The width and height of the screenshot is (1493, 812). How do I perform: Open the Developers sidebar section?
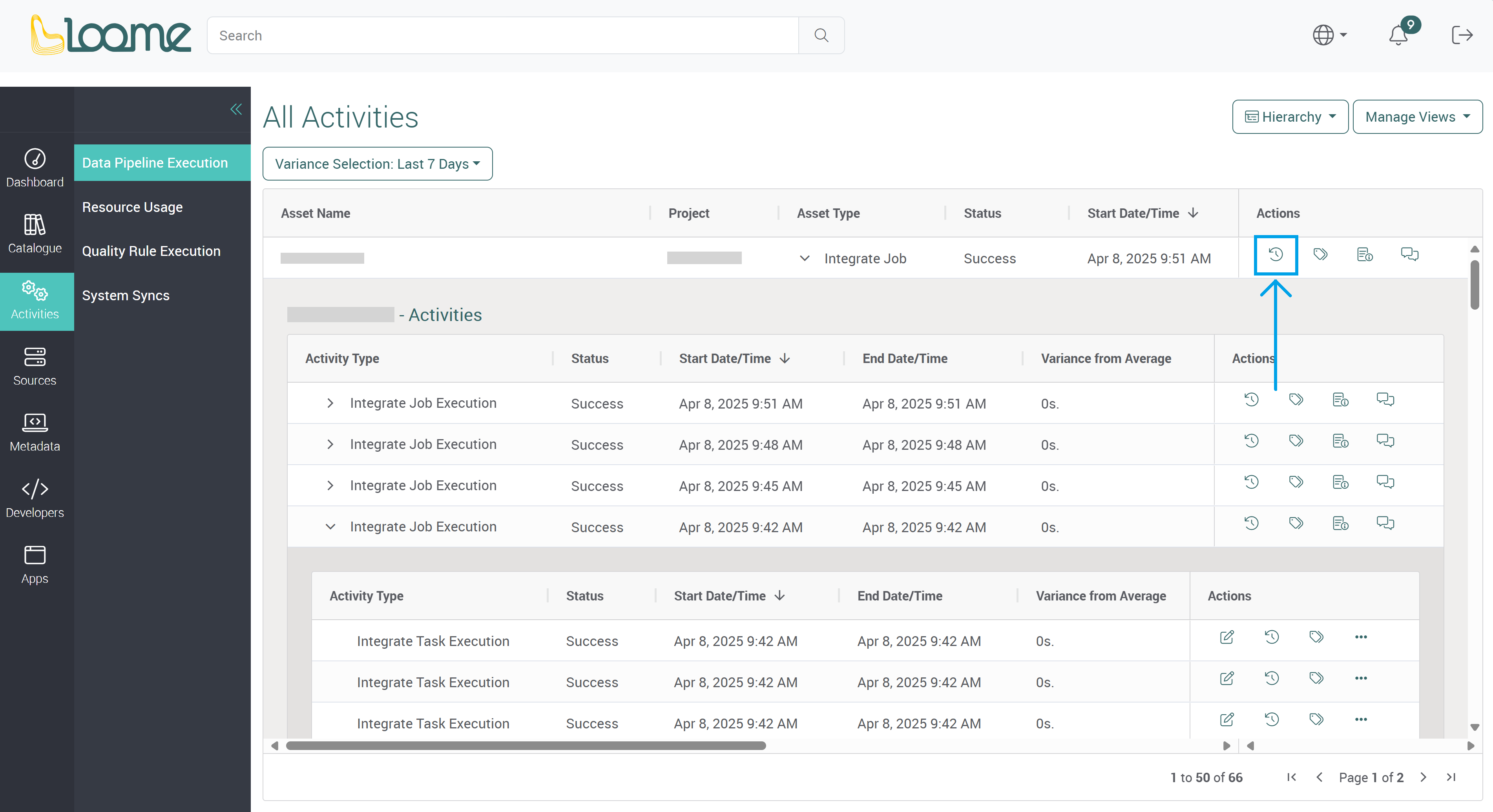(35, 498)
